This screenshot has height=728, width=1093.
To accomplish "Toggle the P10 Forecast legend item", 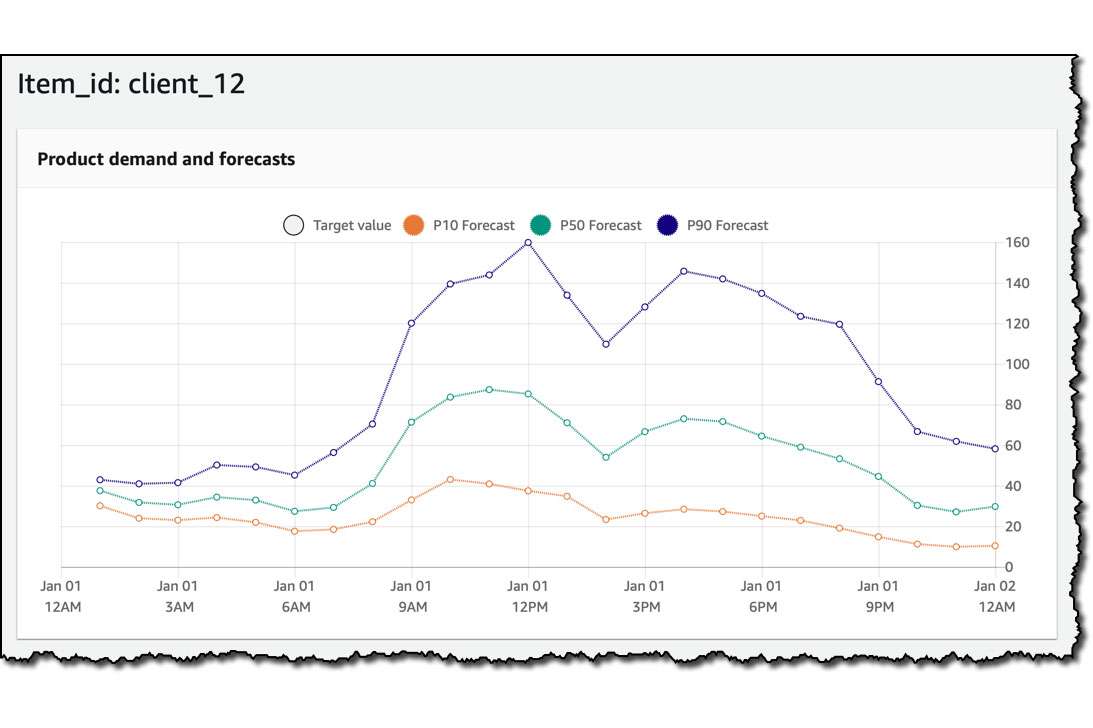I will coord(459,225).
